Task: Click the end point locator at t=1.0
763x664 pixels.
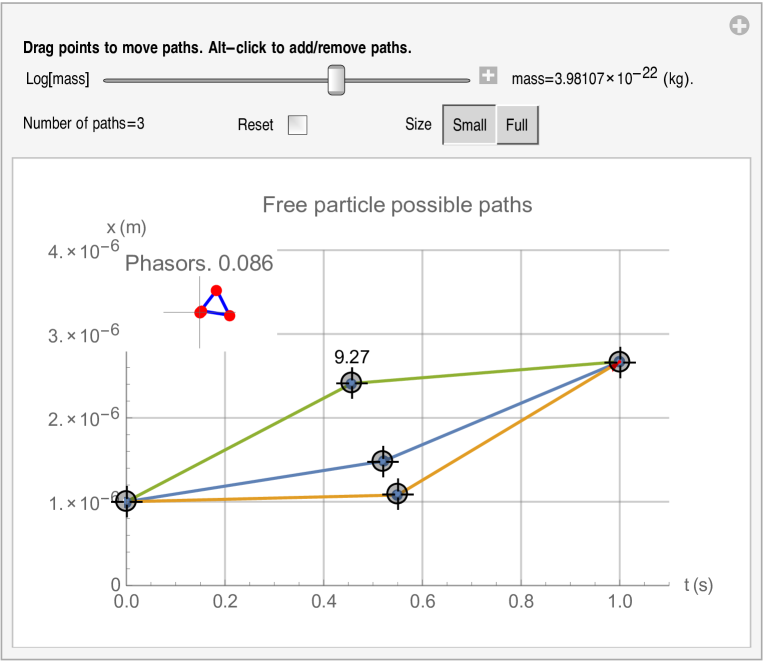Action: [x=620, y=362]
